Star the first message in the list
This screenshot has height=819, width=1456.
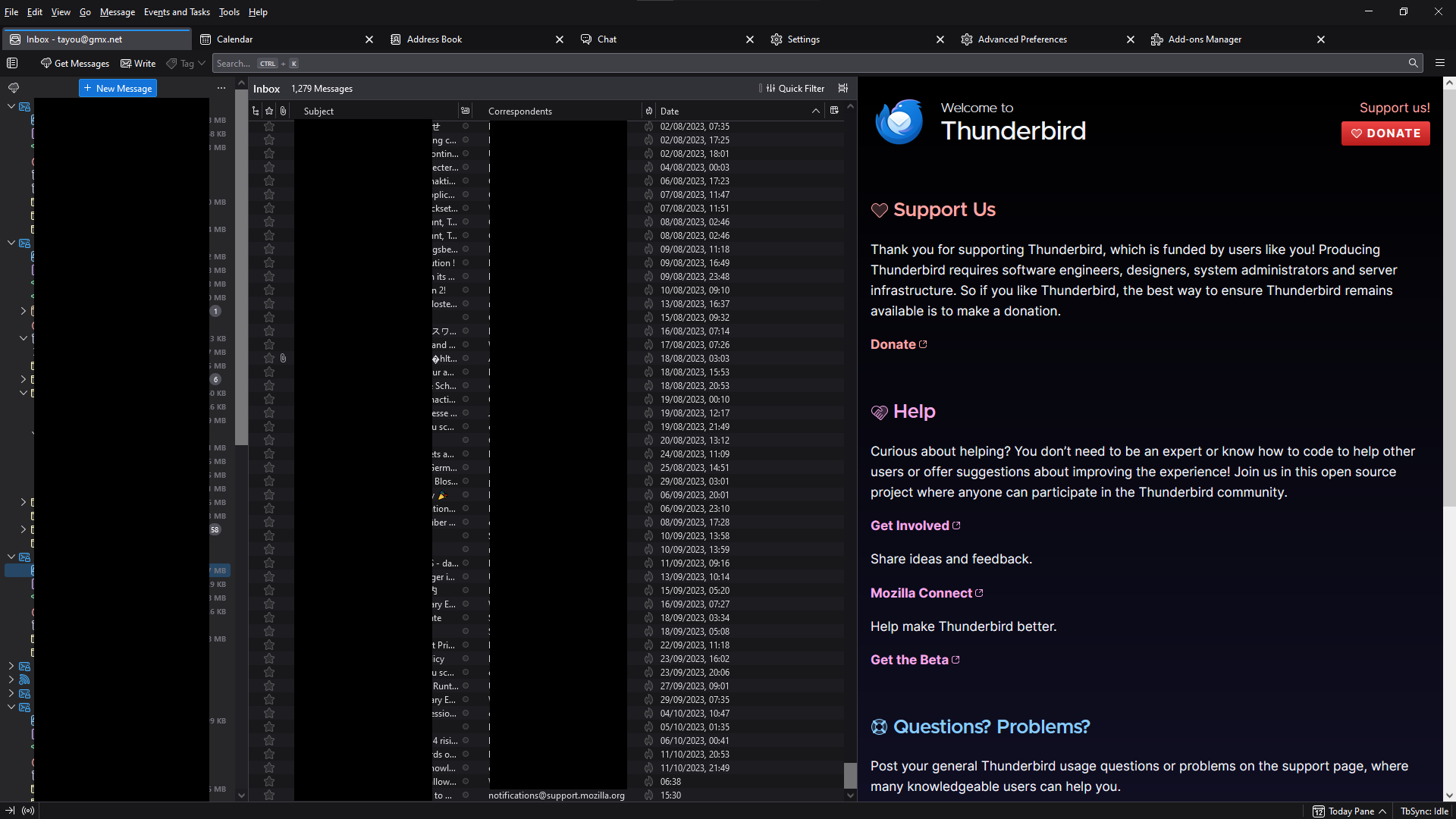(268, 126)
